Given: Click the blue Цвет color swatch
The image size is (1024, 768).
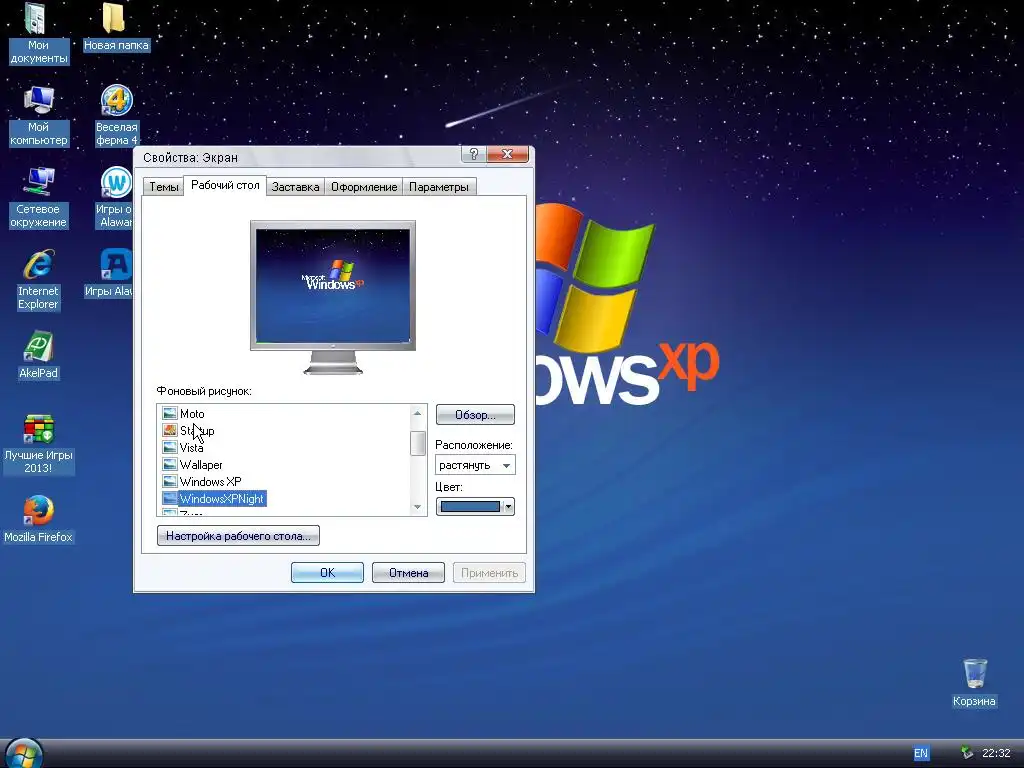Looking at the screenshot, I should click(470, 507).
